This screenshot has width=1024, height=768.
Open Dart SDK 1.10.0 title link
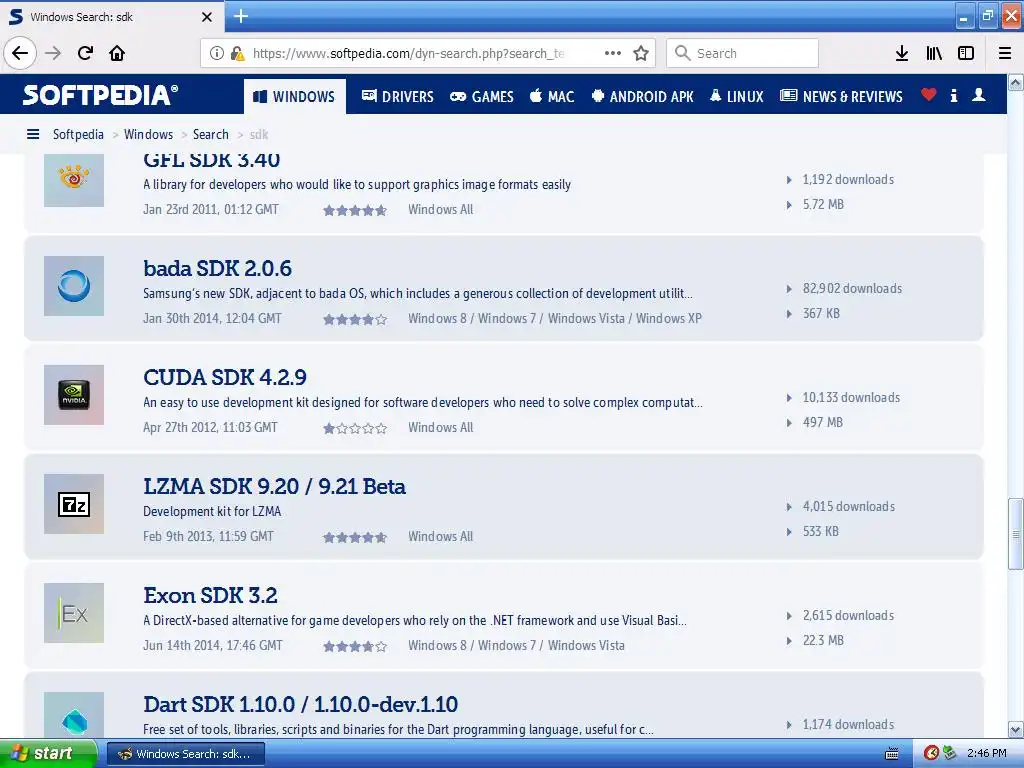point(300,705)
